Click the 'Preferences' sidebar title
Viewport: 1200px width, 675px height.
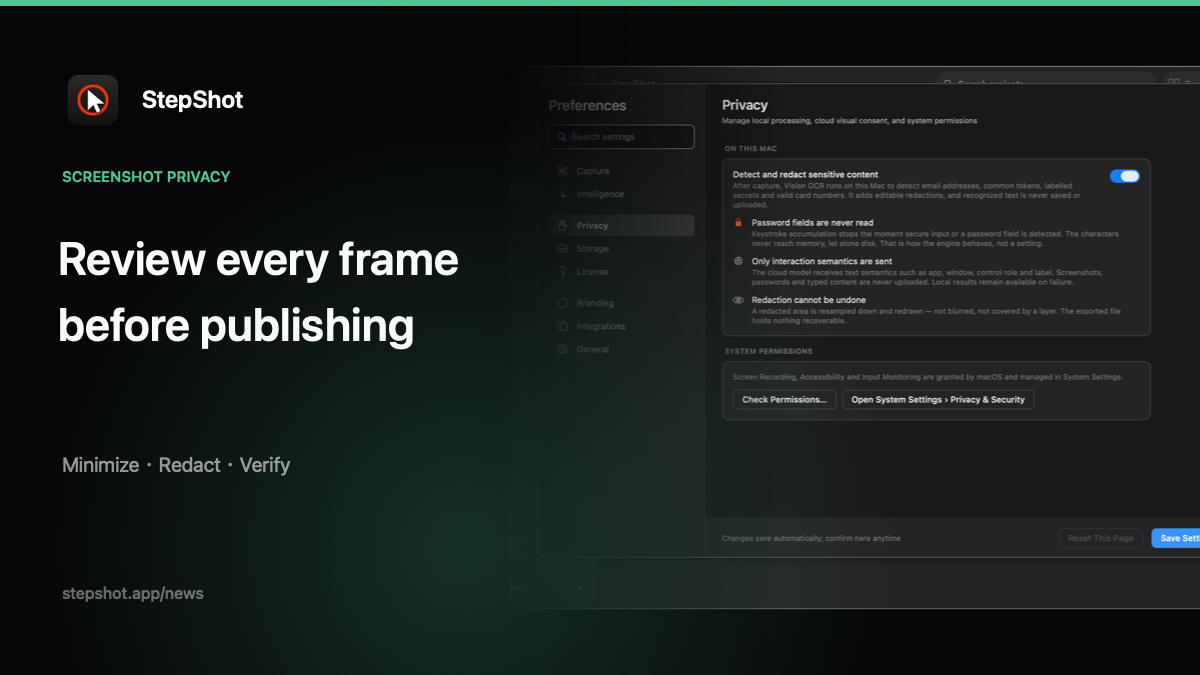click(x=587, y=105)
